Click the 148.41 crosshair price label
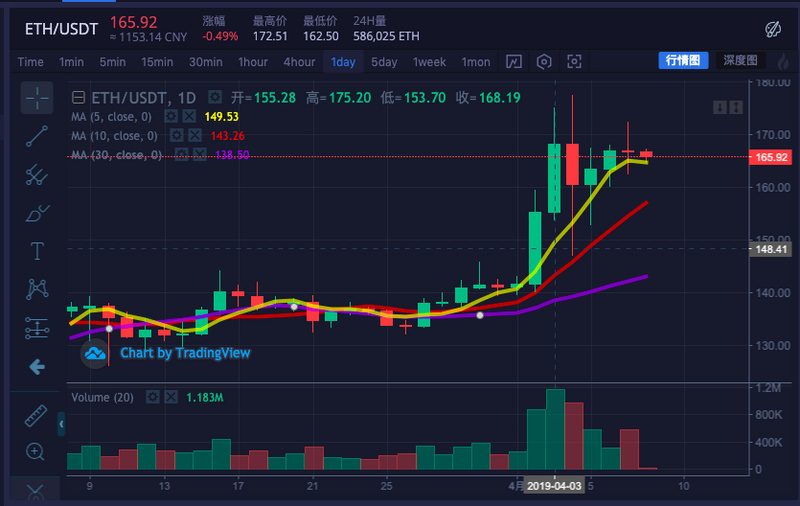The image size is (800, 506). point(771,249)
